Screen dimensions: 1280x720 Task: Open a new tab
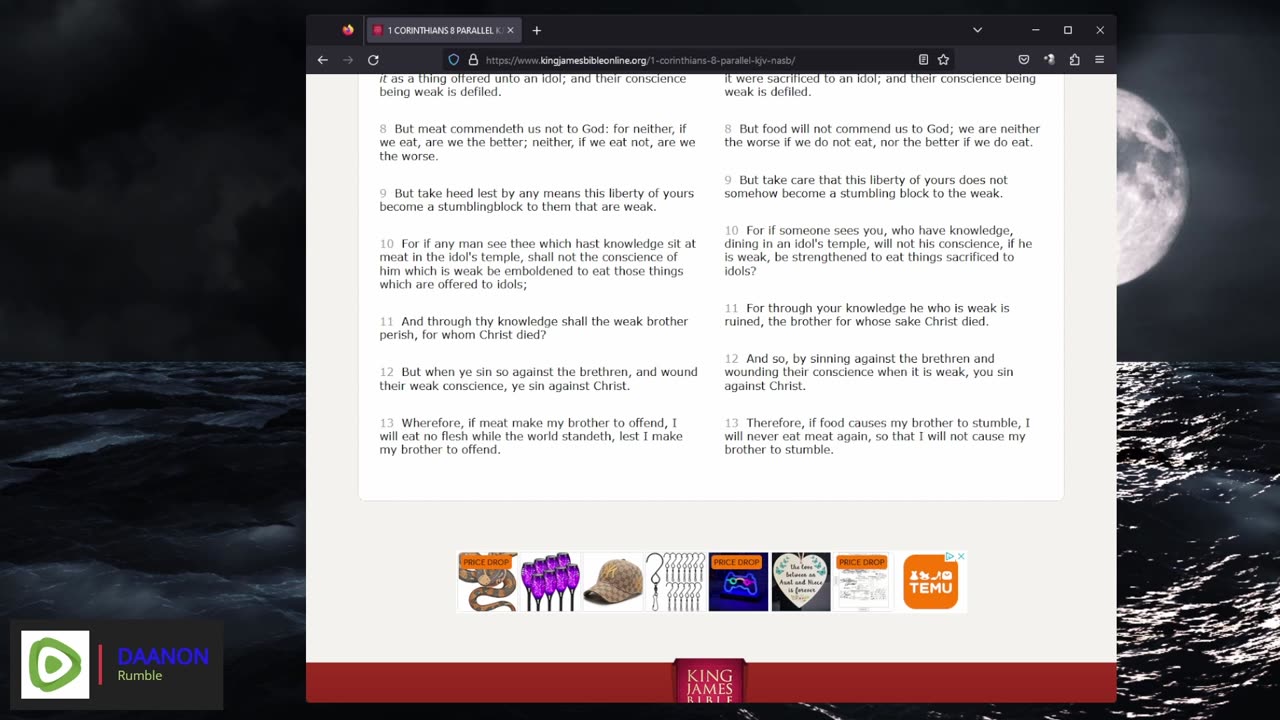536,30
